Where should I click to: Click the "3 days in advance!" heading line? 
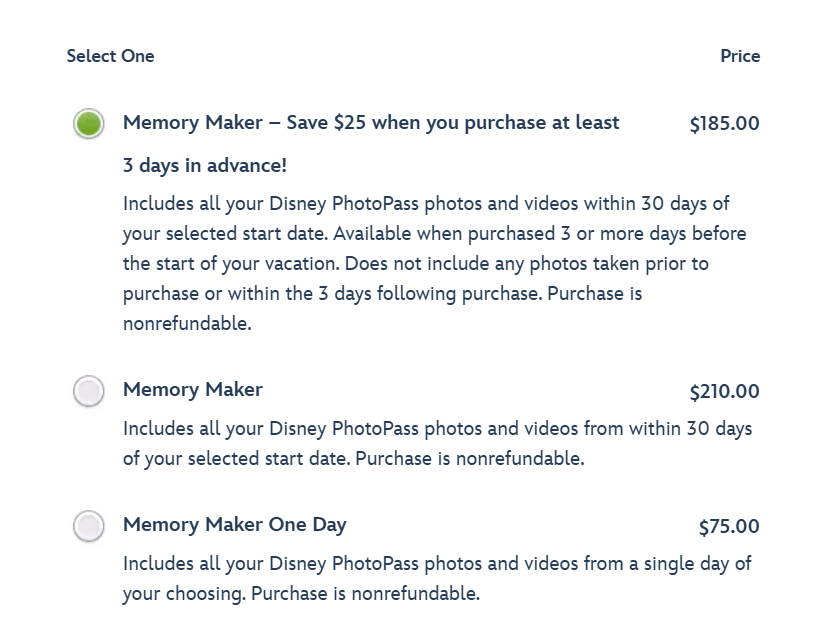point(205,166)
